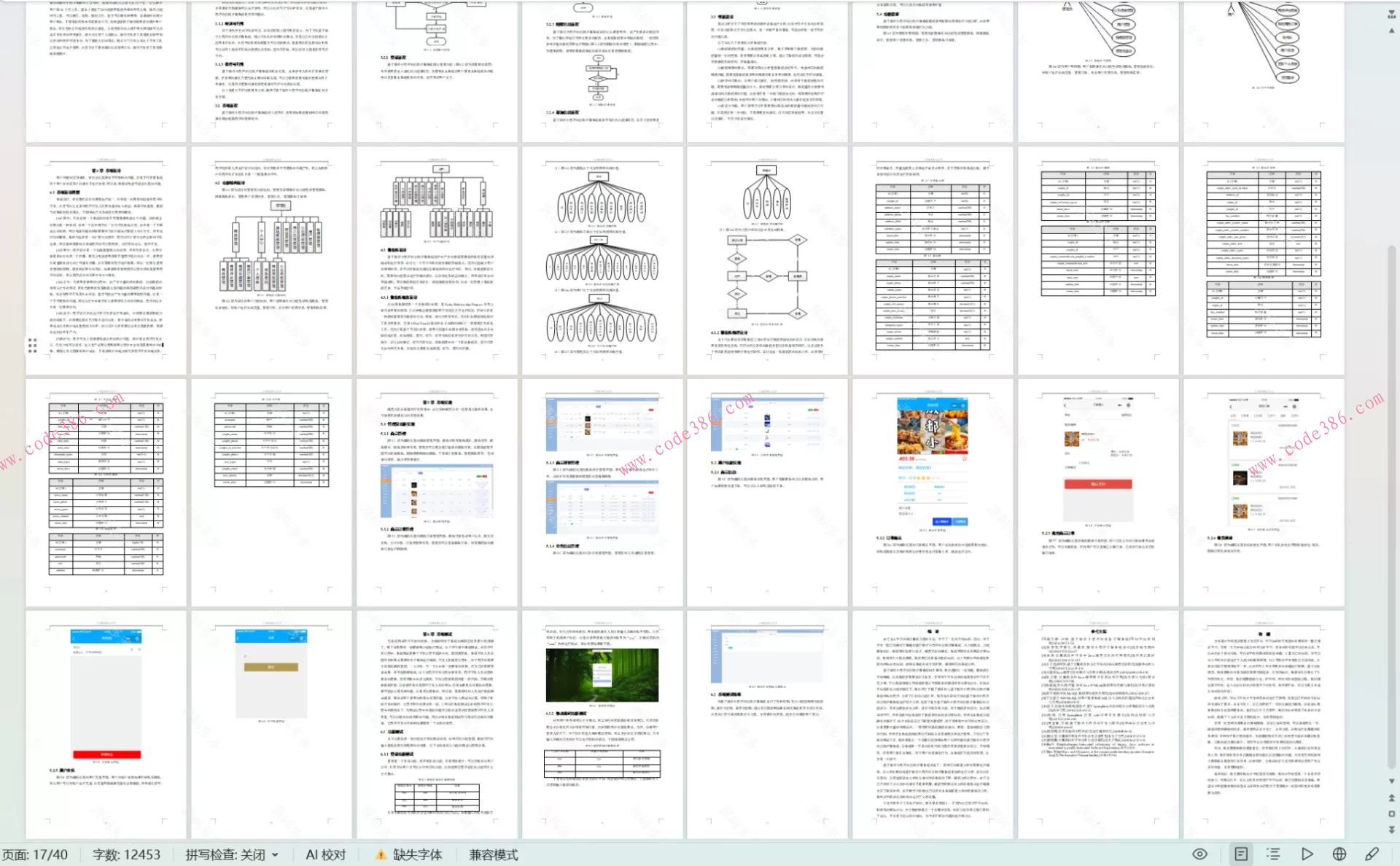Click next page double-down arrow

point(1391,830)
